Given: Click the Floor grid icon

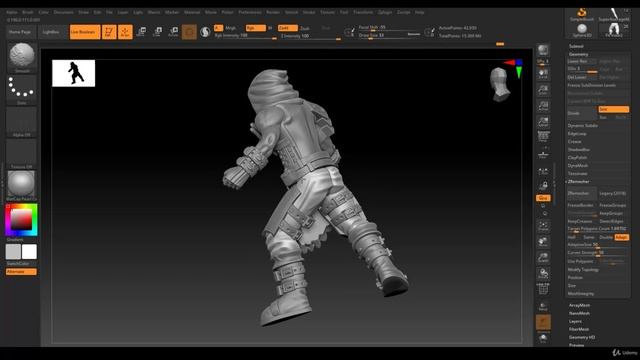Looking at the screenshot, I should tap(543, 154).
